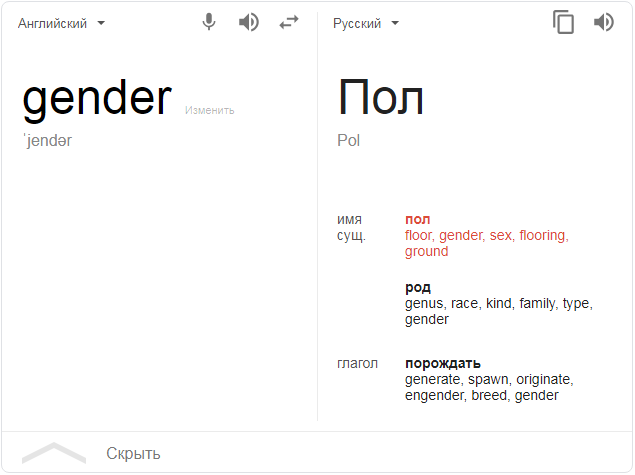The image size is (635, 475).
Task: Click the source word gender text field
Action: click(x=97, y=99)
